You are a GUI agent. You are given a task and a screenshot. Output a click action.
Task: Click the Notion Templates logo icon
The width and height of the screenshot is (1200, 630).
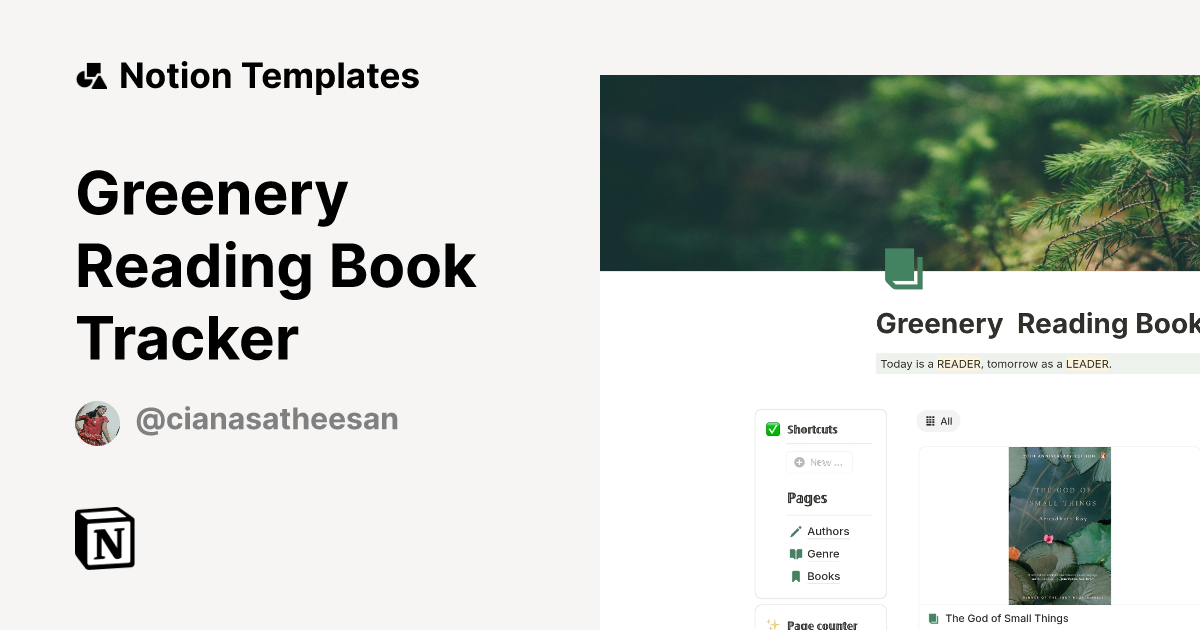(91, 75)
